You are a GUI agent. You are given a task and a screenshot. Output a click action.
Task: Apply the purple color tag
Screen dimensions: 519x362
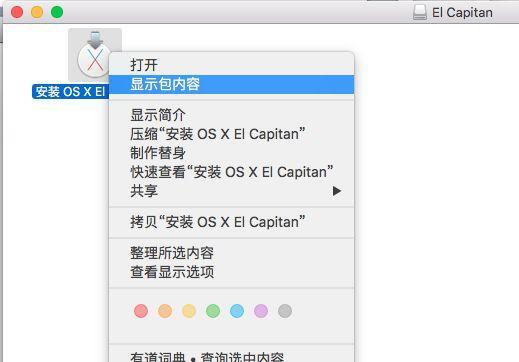point(261,311)
